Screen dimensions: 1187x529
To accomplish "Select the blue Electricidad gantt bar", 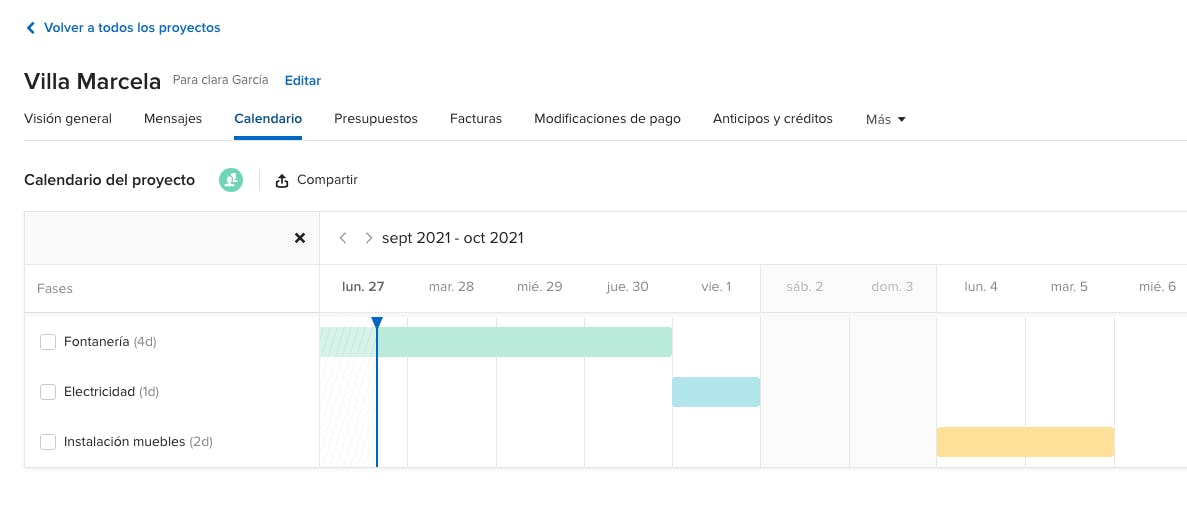I will pos(716,392).
